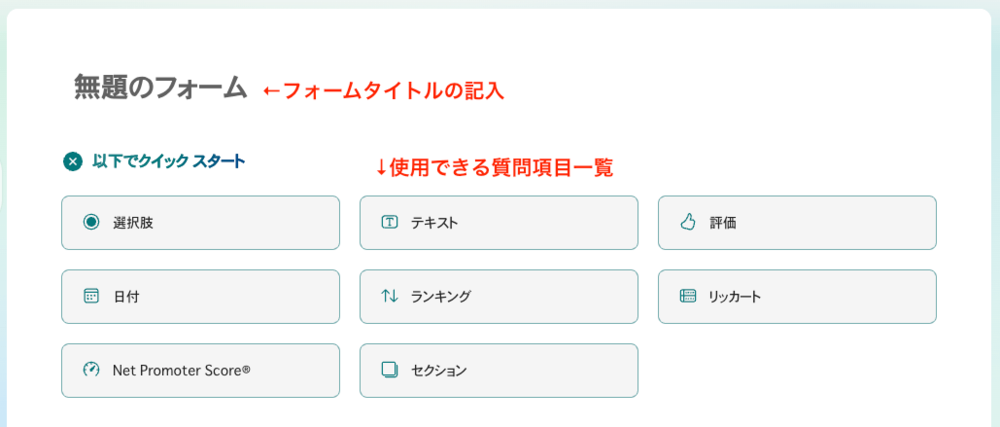Add a 日付 date question
This screenshot has height=427, width=1000.
(200, 296)
